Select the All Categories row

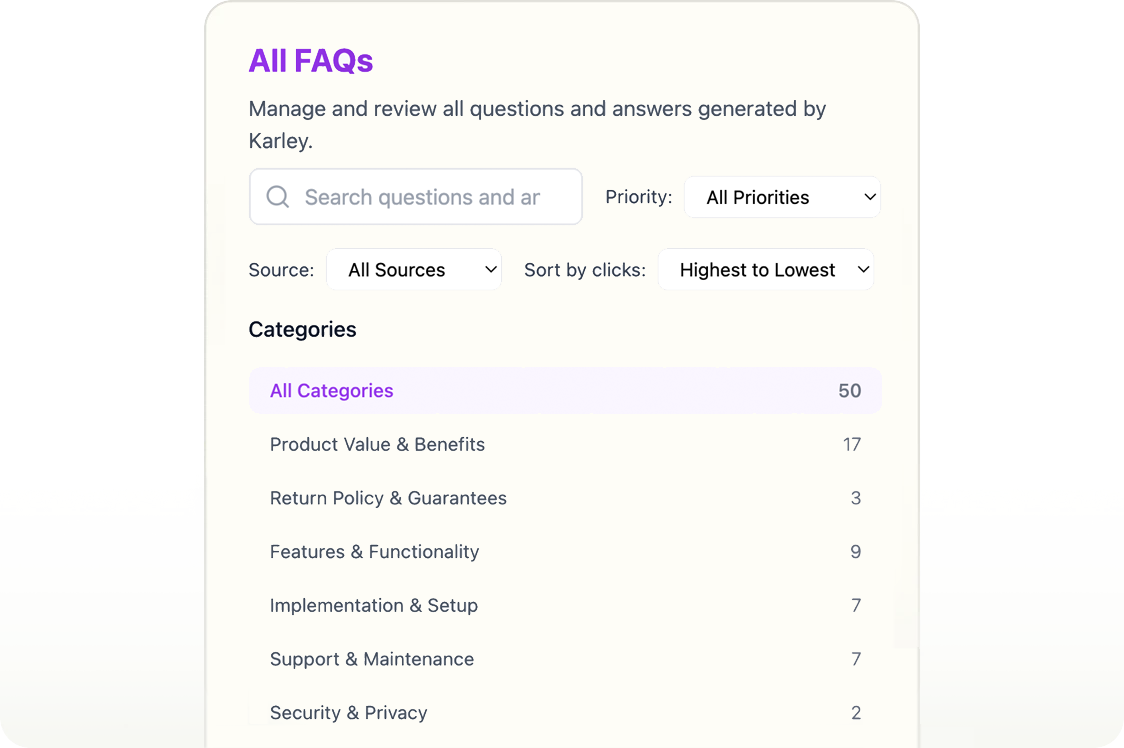coord(565,391)
